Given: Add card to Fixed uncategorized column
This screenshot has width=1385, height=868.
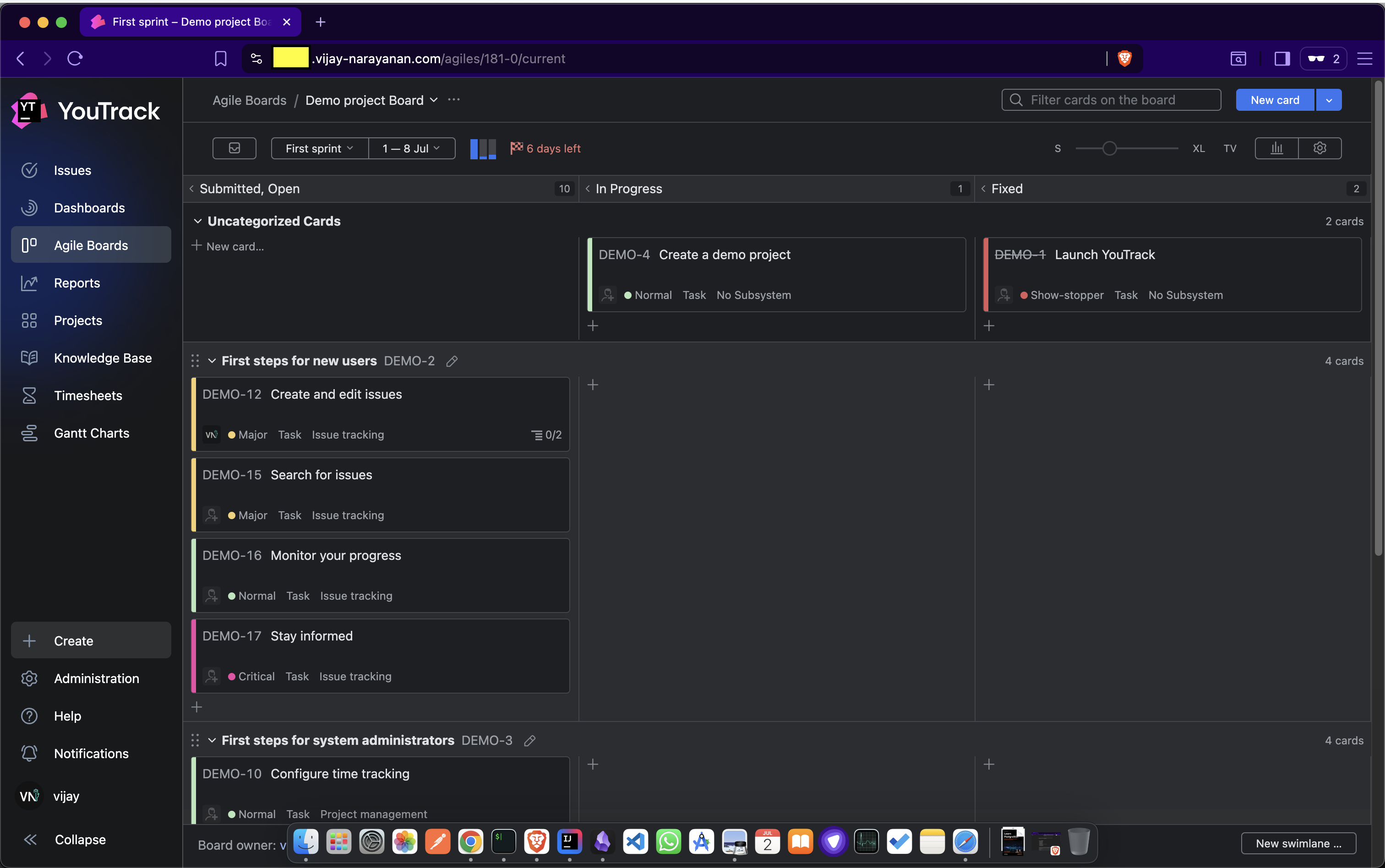Looking at the screenshot, I should point(989,325).
